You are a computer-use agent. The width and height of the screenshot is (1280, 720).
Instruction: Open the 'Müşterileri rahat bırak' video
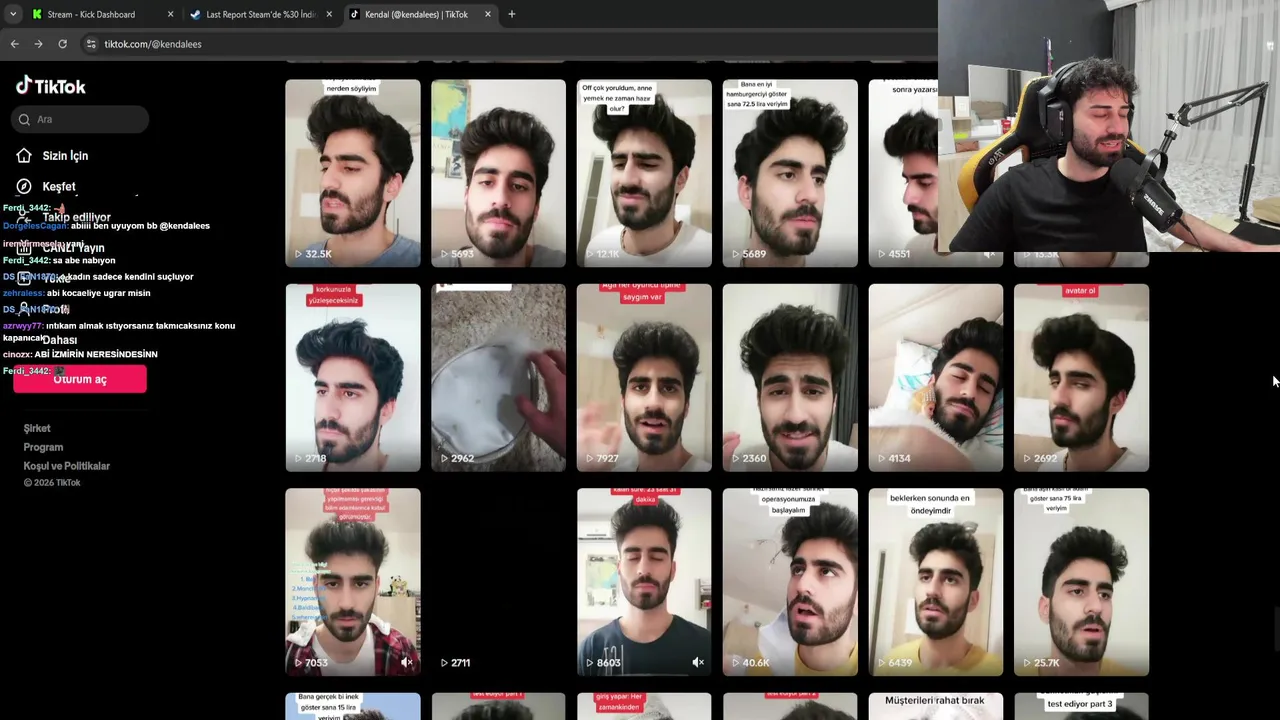[x=936, y=706]
